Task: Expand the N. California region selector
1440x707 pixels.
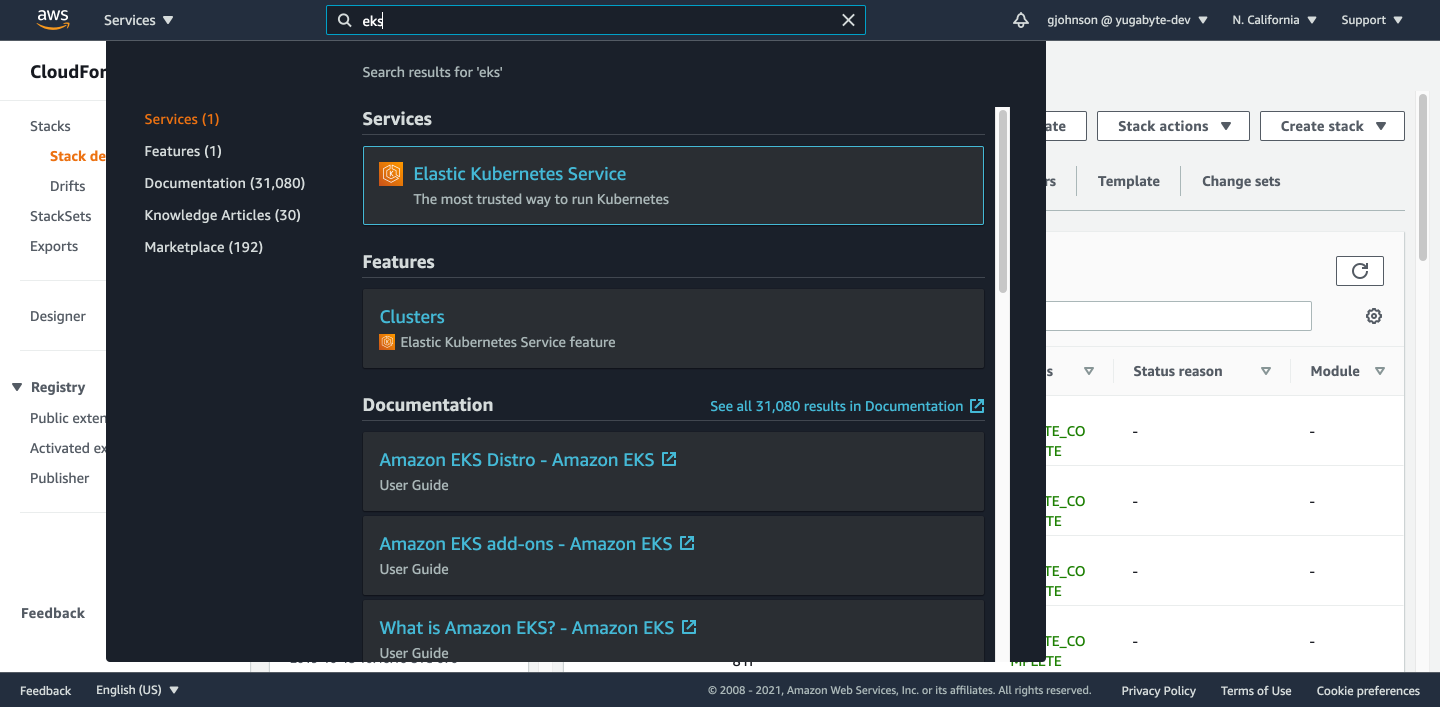Action: click(x=1274, y=20)
